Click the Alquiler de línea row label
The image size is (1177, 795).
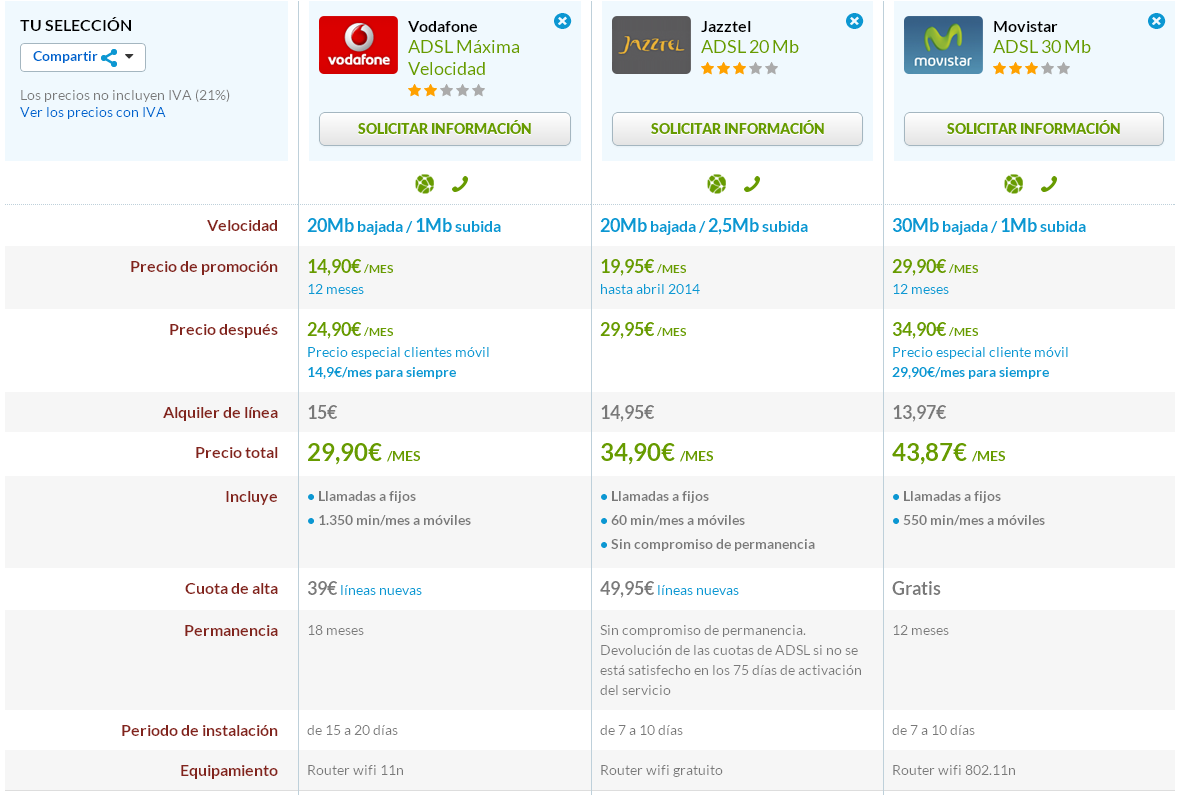click(x=220, y=413)
